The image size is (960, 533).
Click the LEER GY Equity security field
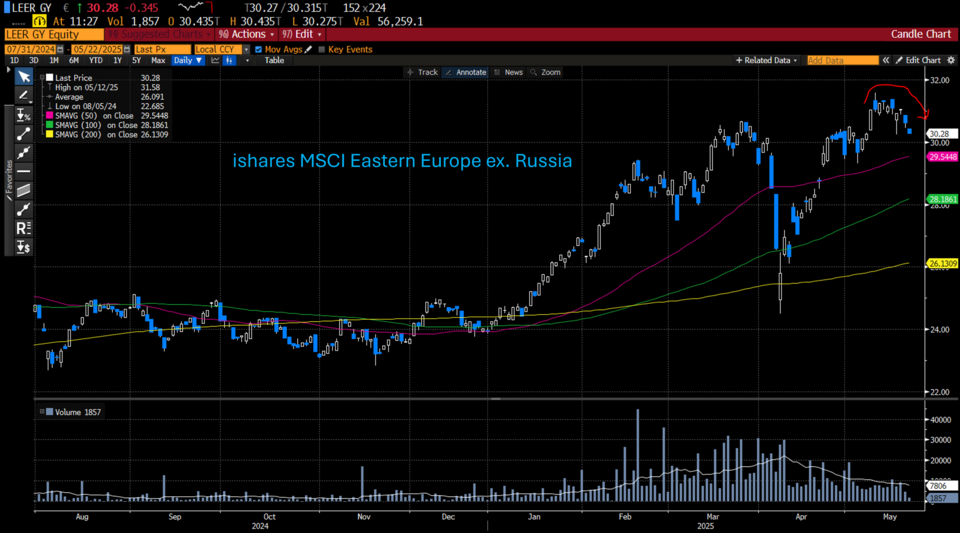pyautogui.click(x=54, y=34)
